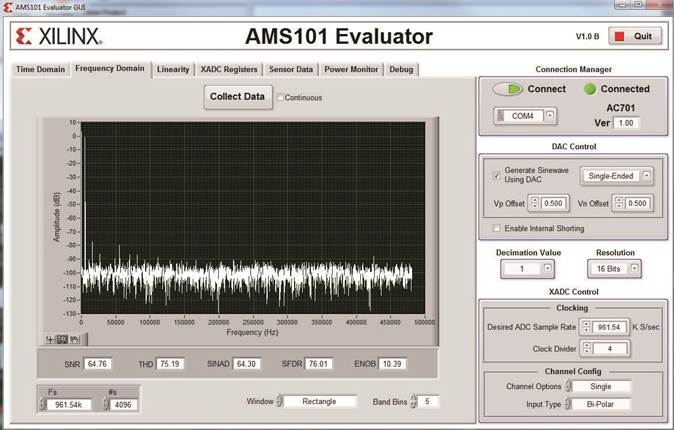Image resolution: width=674 pixels, height=430 pixels.
Task: Open the XADC Registers tab
Action: 229,69
